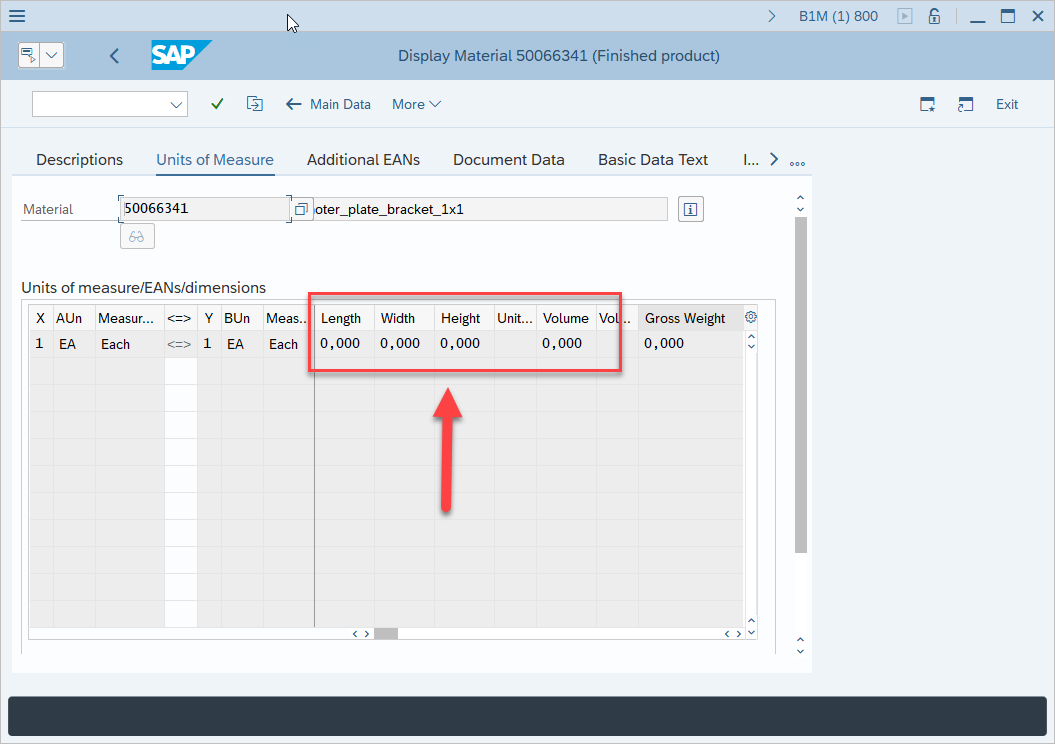Click the Width column header
This screenshot has width=1055, height=744.
(x=404, y=318)
